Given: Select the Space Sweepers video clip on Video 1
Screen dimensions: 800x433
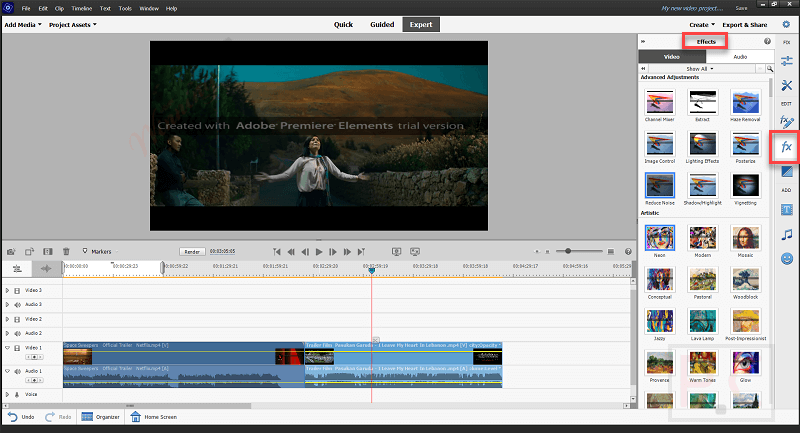Looking at the screenshot, I should tap(184, 353).
